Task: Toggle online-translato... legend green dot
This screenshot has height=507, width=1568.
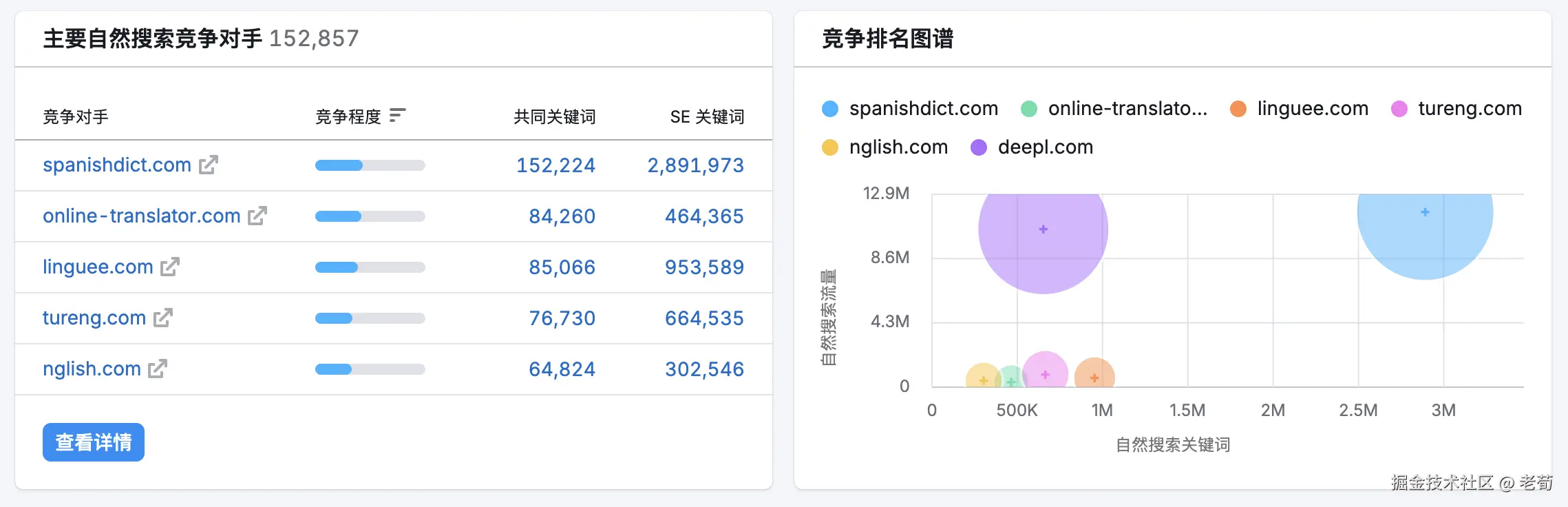Action: (1029, 109)
